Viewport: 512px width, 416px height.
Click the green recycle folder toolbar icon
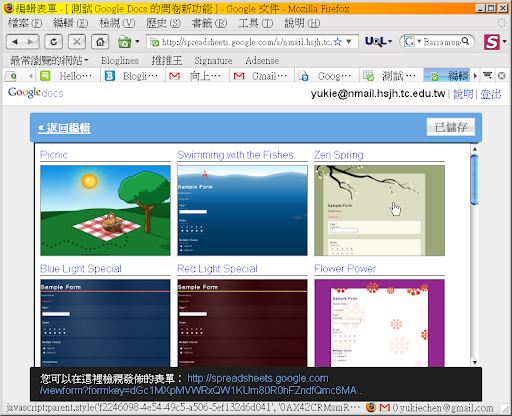coord(124,42)
